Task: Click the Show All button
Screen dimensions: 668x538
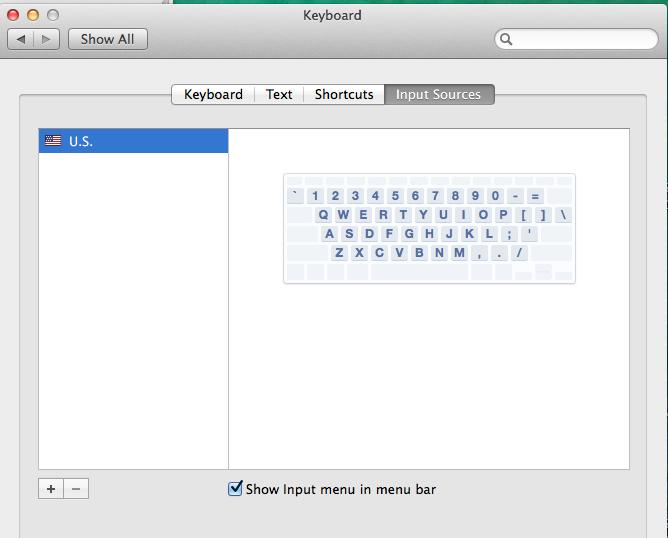Action: click(x=108, y=39)
